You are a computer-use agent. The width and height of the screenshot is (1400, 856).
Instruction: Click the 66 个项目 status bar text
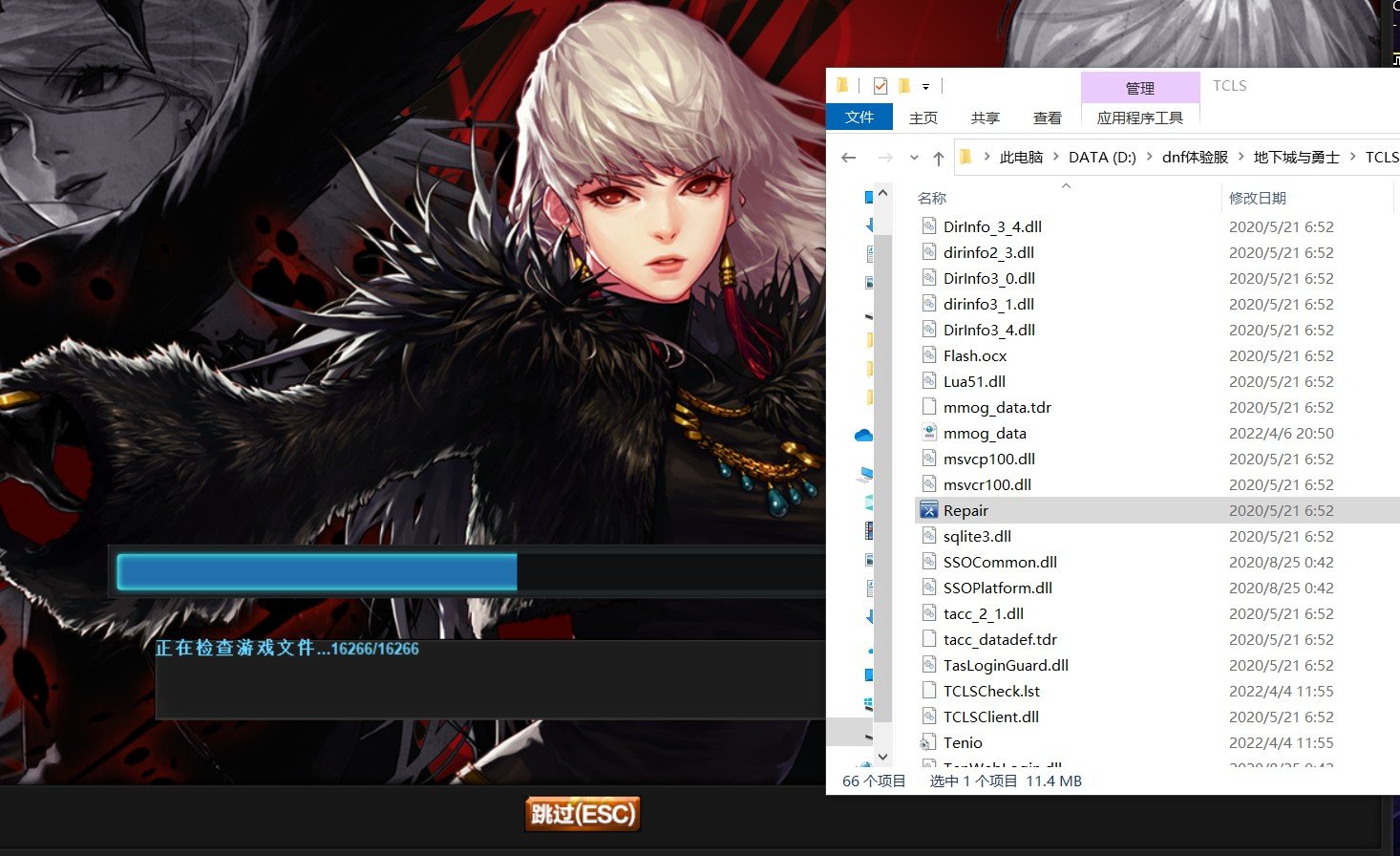874,781
